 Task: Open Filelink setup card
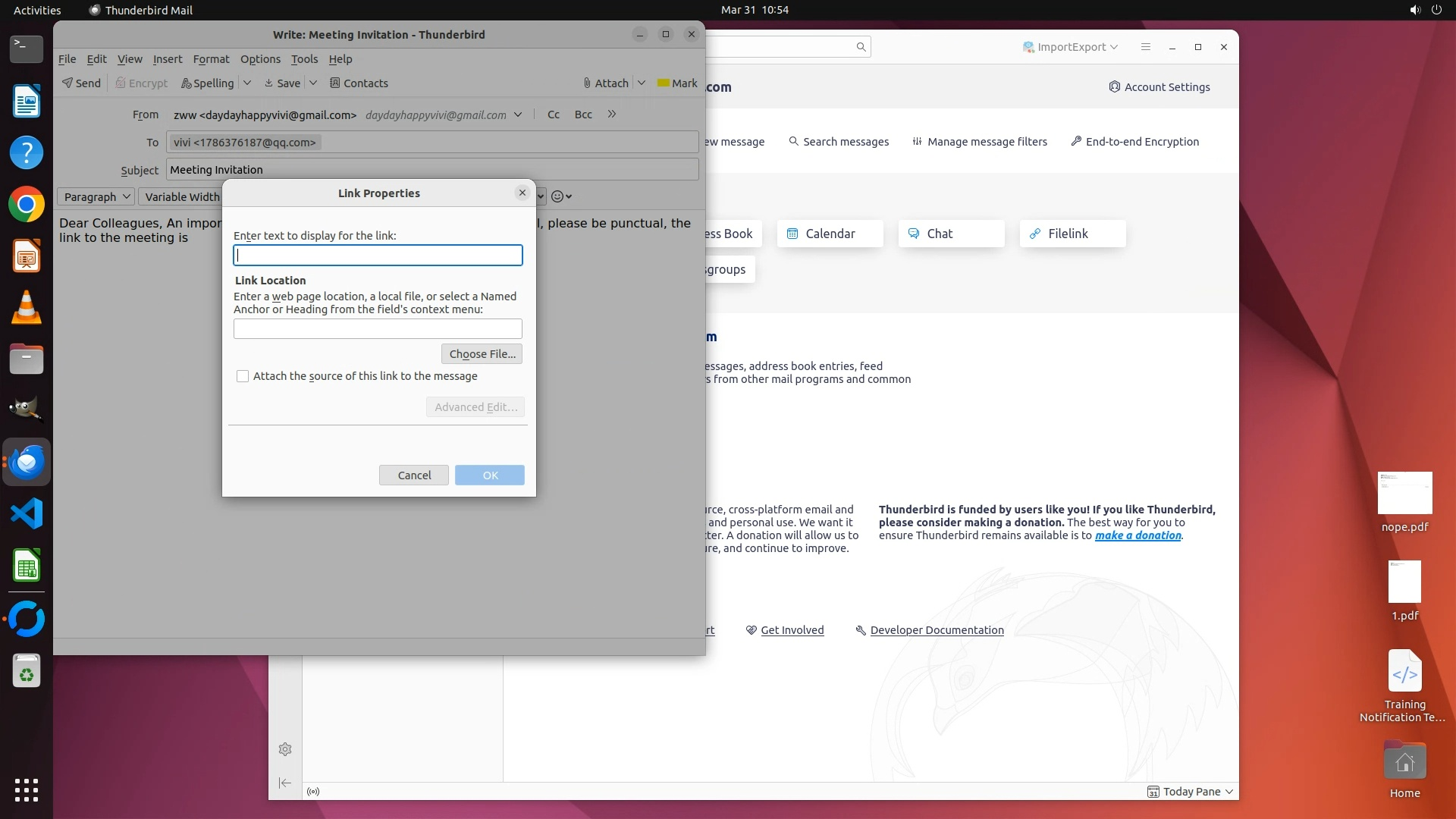click(1072, 234)
